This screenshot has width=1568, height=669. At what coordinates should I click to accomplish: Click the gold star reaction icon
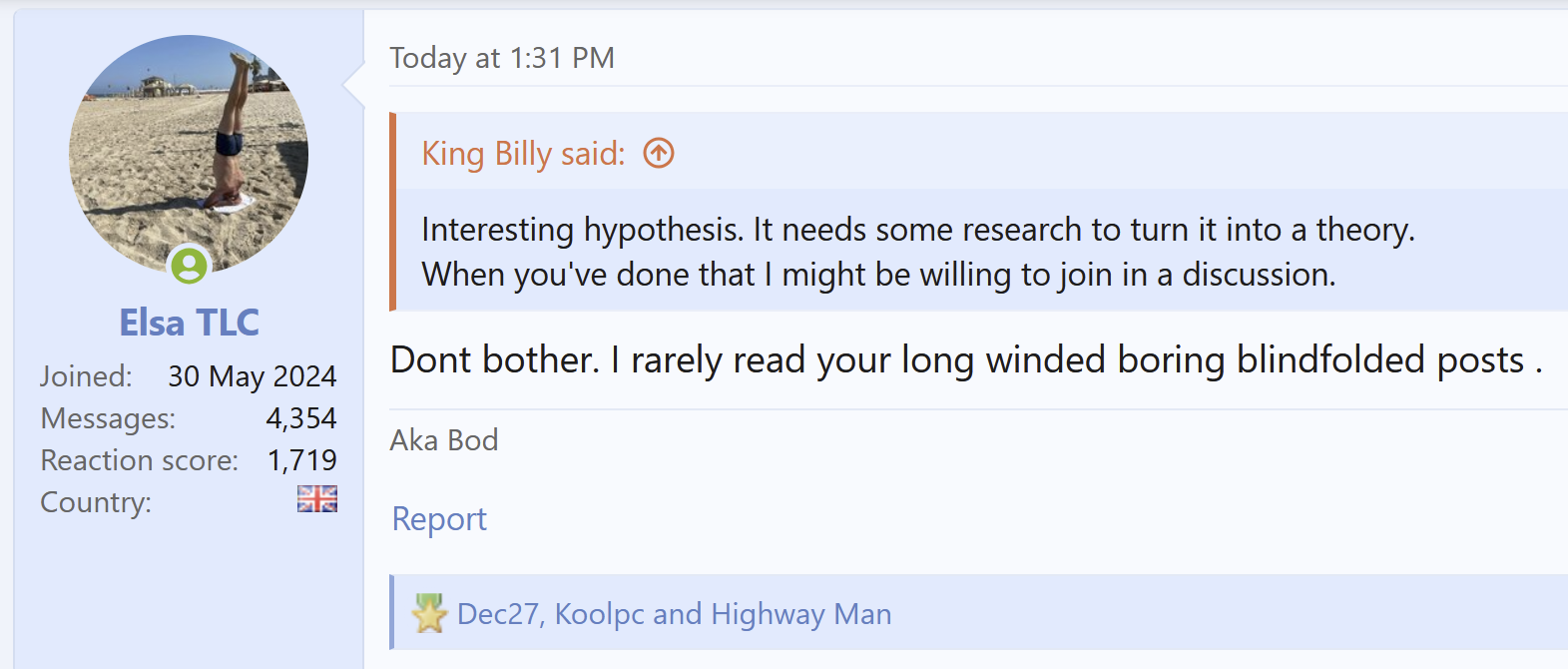point(429,613)
